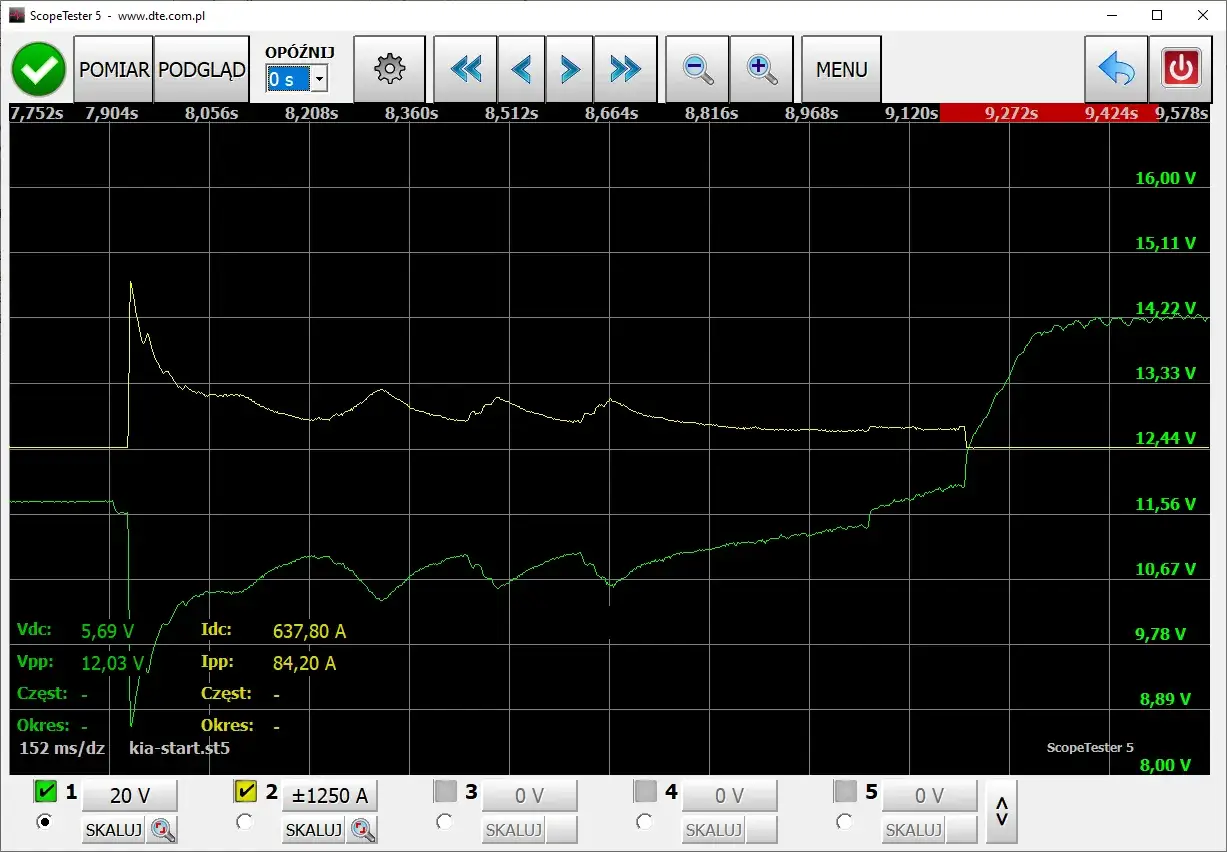Click the POMIAR button
The height and width of the screenshot is (852, 1227).
coord(114,69)
